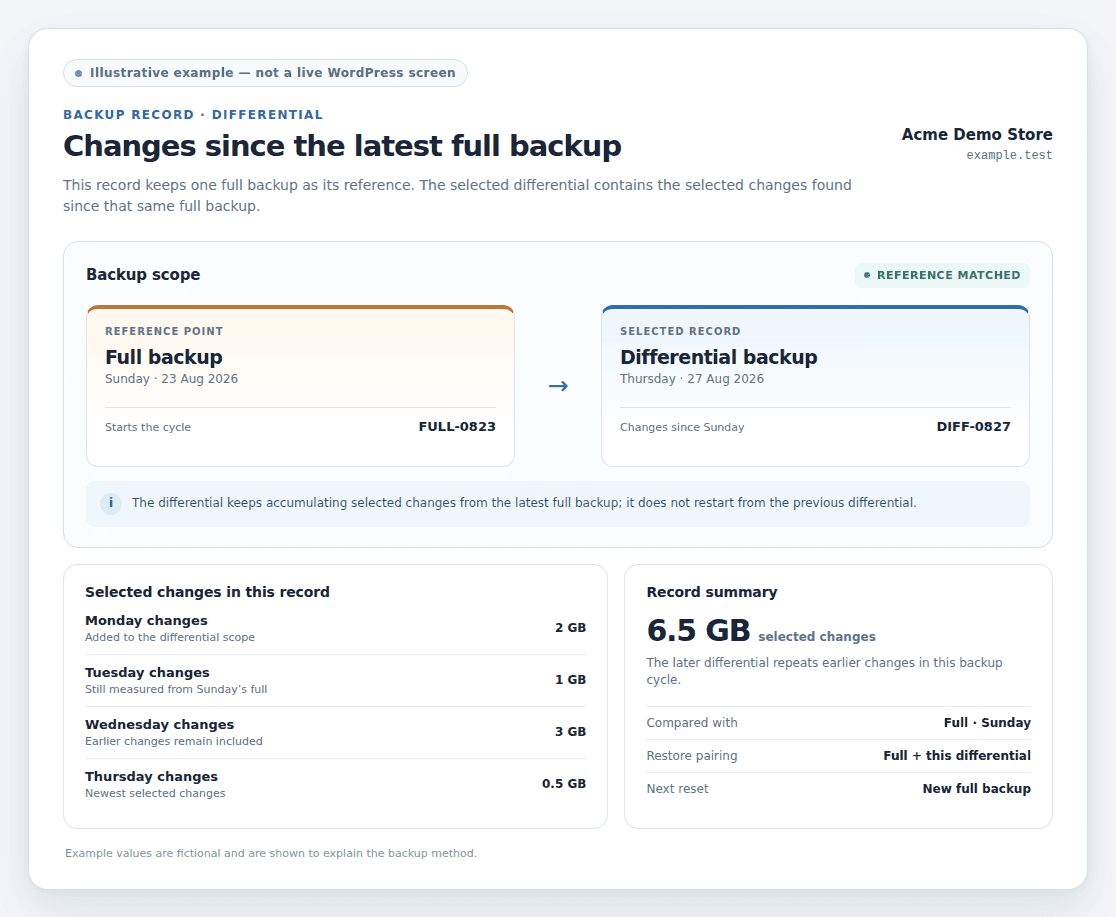Click the Backup scope heading
This screenshot has height=917, width=1116.
(143, 275)
